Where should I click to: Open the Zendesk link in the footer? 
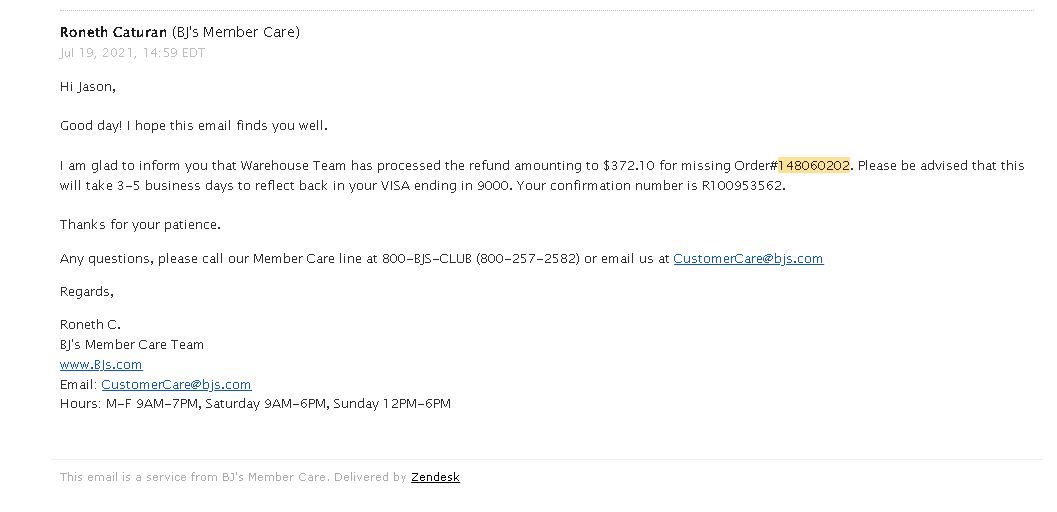[435, 477]
